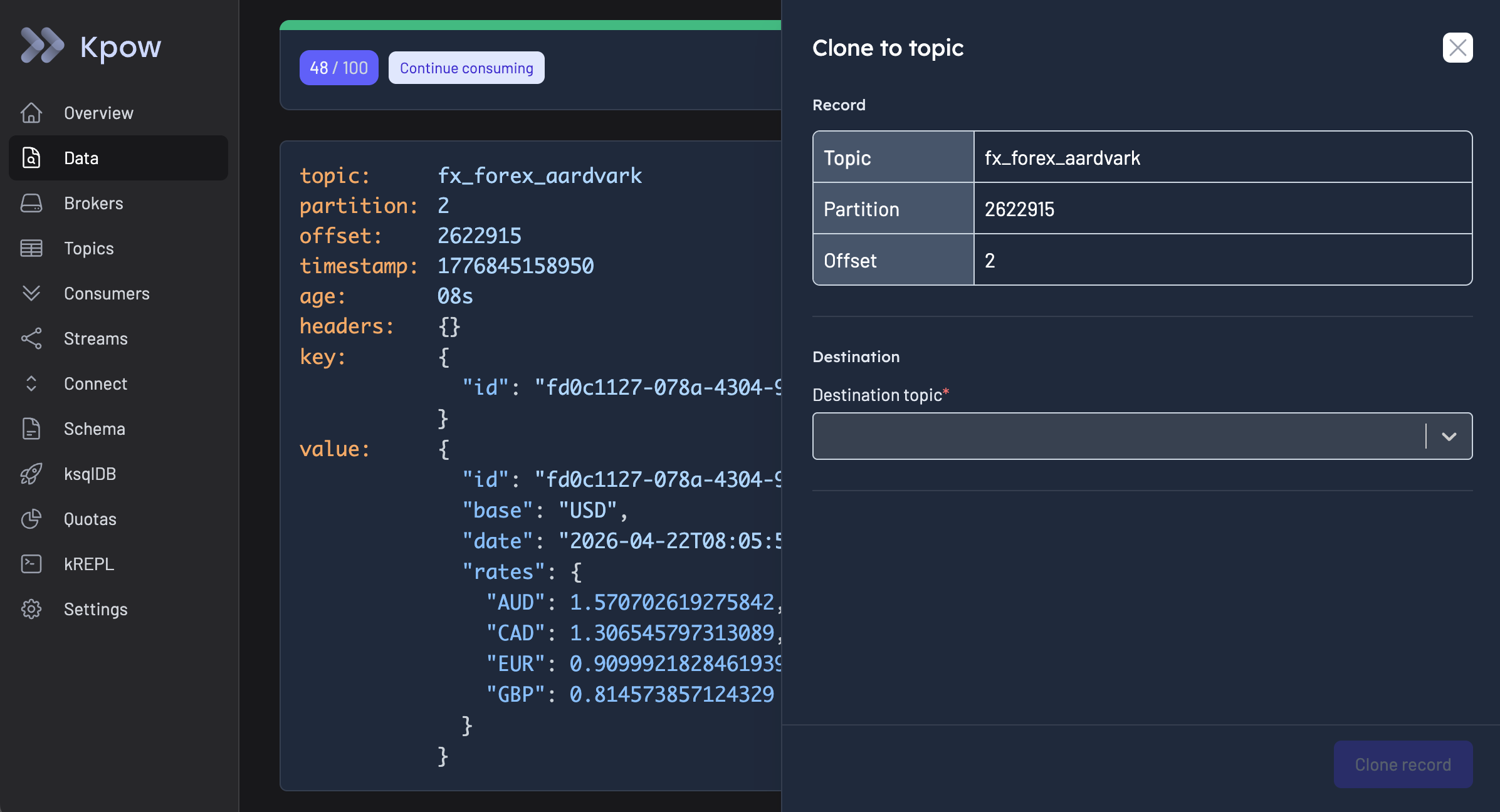Viewport: 1500px width, 812px height.
Task: Click the "EUR" rate line
Action: click(x=633, y=664)
